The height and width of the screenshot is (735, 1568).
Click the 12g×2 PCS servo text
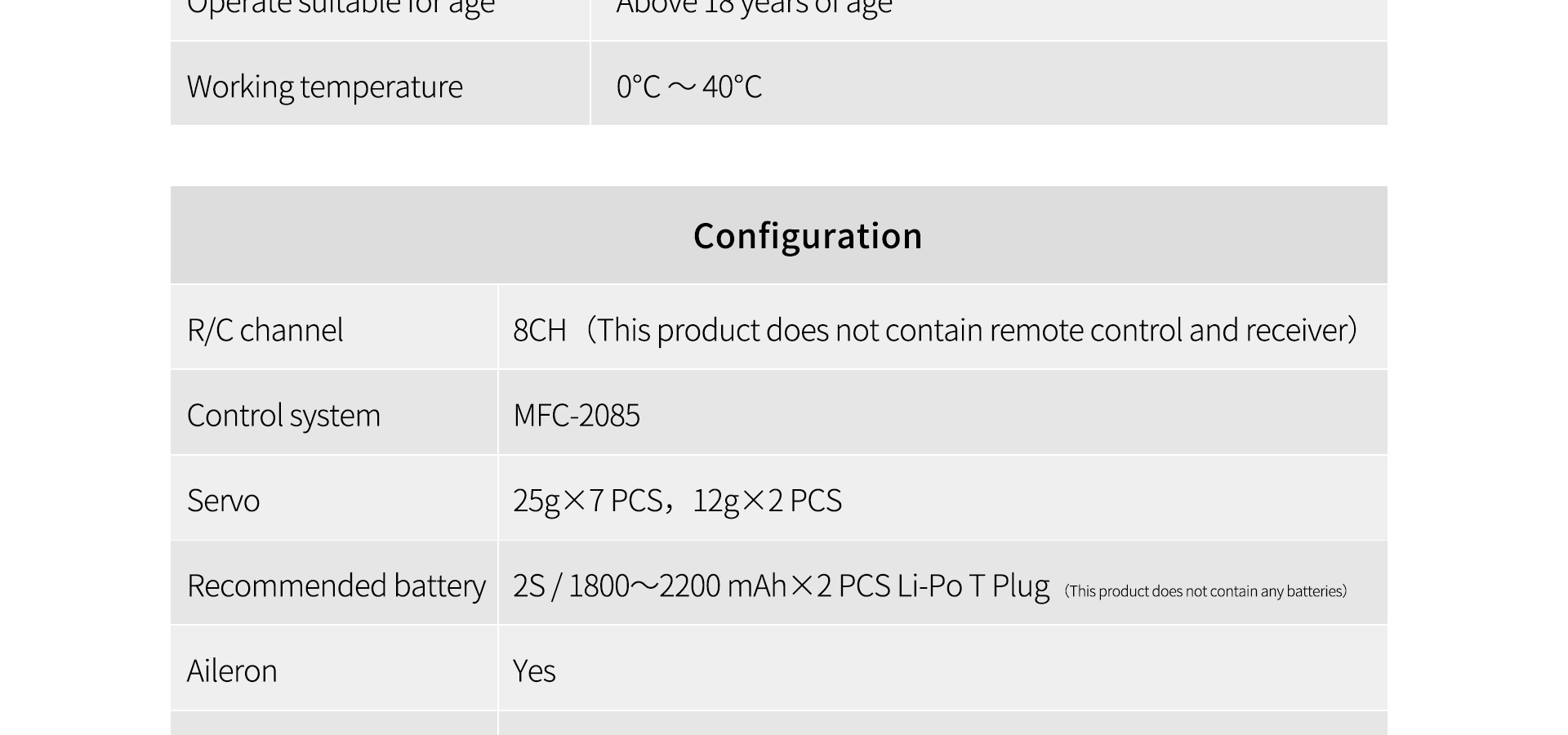click(767, 501)
